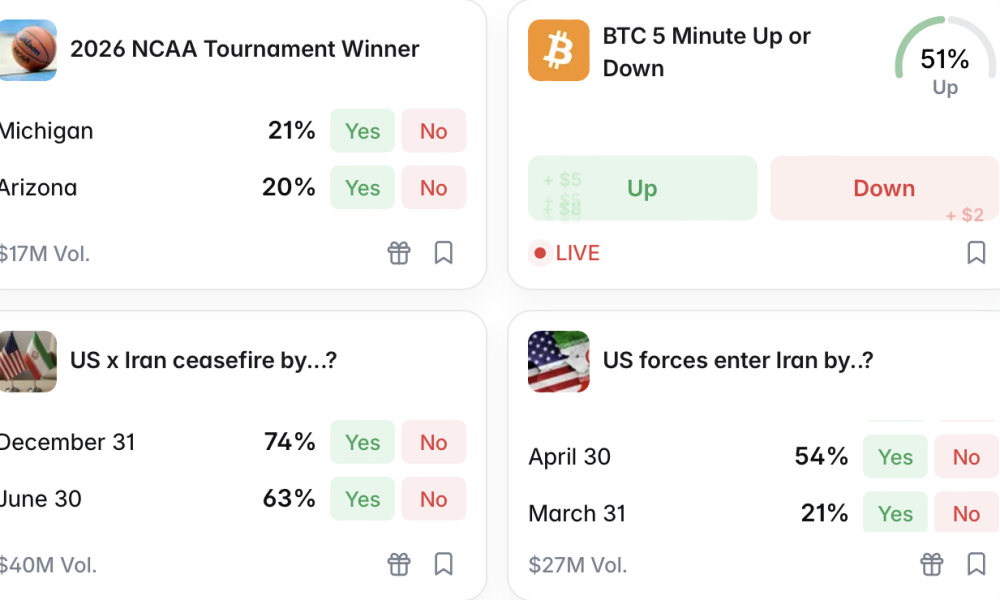Choose Yes on ceasefire by December 31
This screenshot has width=1000, height=600.
tap(362, 442)
